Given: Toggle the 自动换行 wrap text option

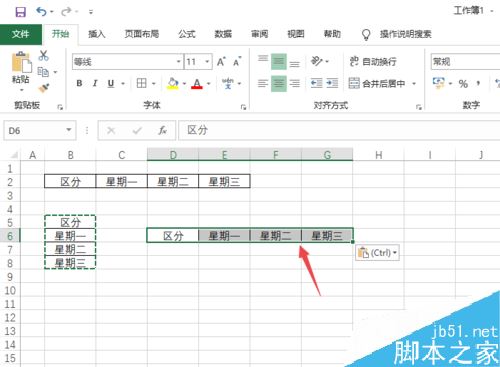Looking at the screenshot, I should click(x=373, y=61).
